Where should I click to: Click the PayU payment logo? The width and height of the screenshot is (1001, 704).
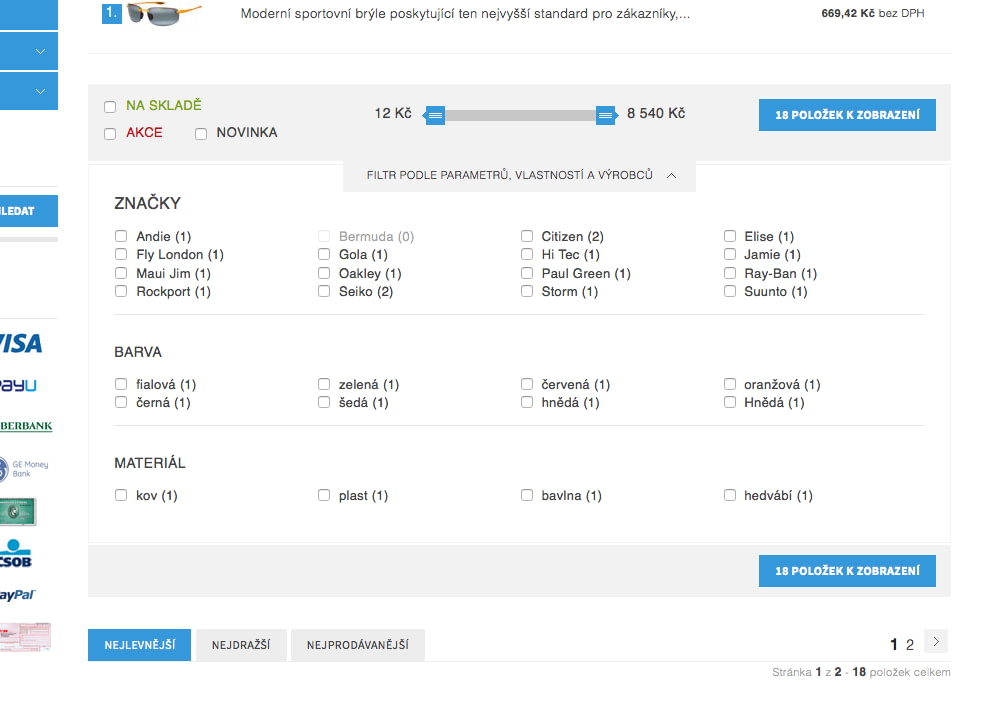pyautogui.click(x=19, y=386)
